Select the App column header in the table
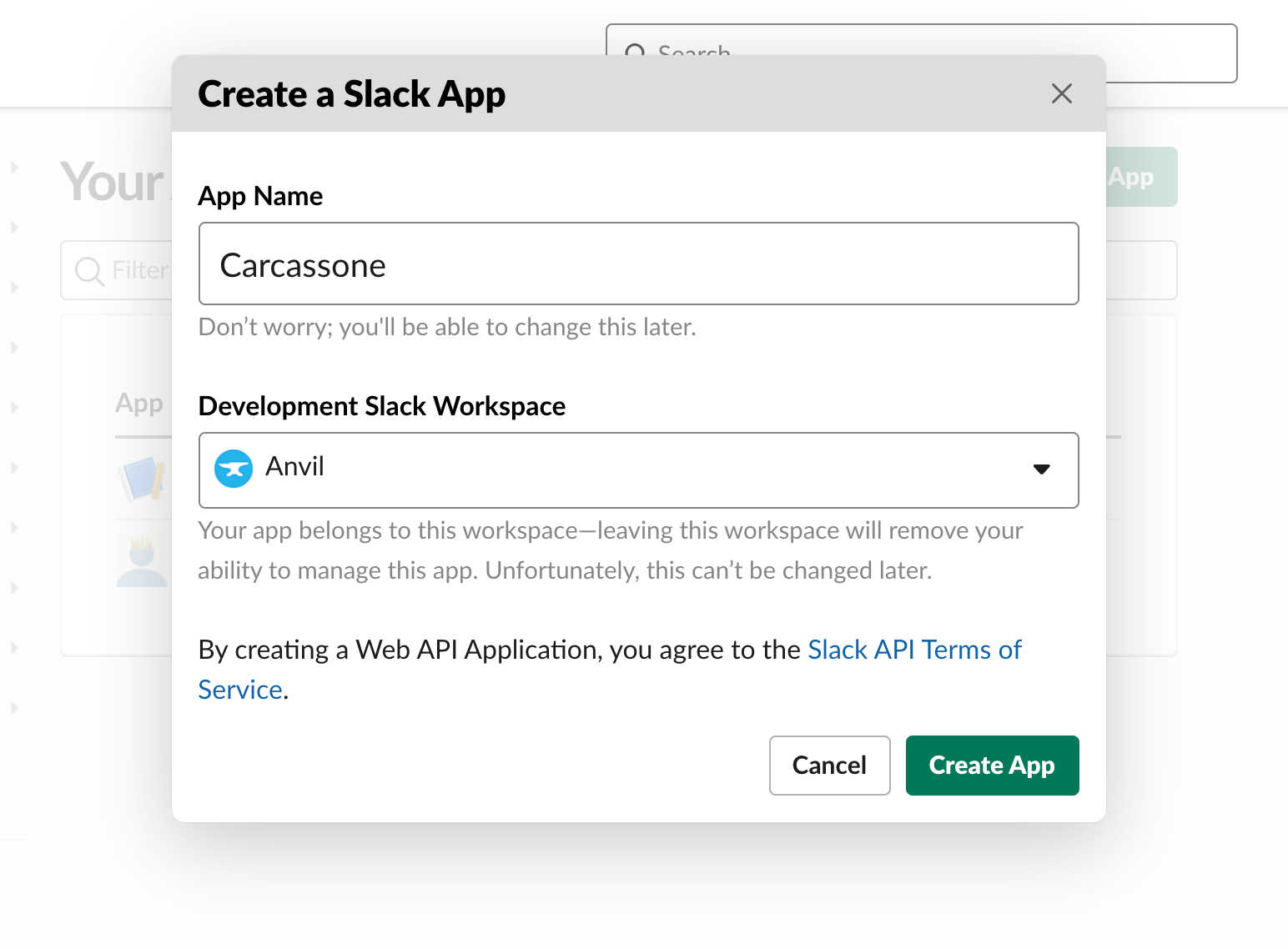This screenshot has width=1288, height=949. [138, 404]
